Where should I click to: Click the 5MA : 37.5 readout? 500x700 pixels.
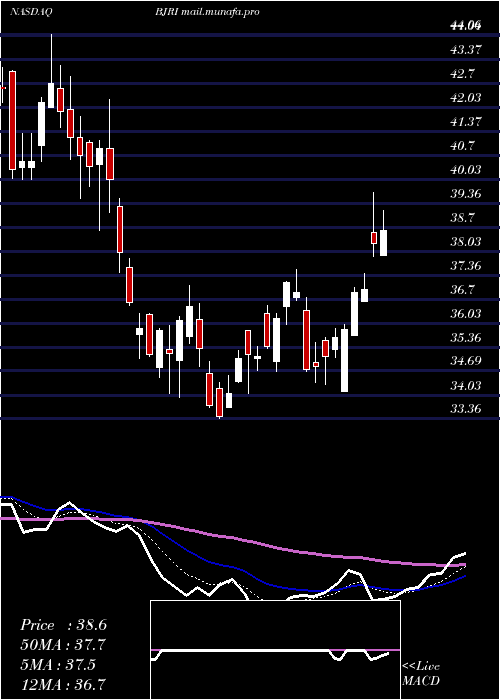click(58, 665)
